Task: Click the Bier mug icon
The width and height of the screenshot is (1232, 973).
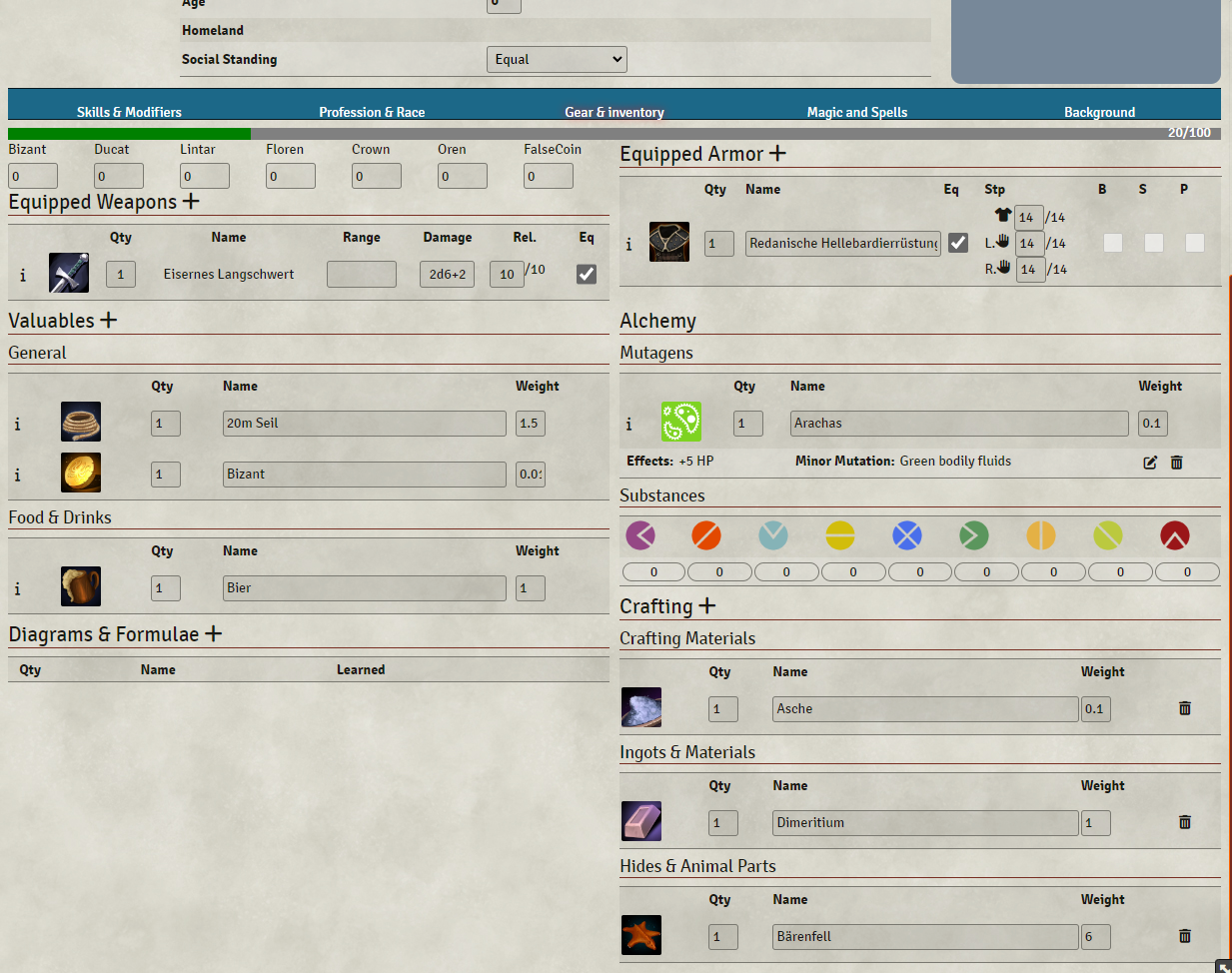Action: point(81,586)
